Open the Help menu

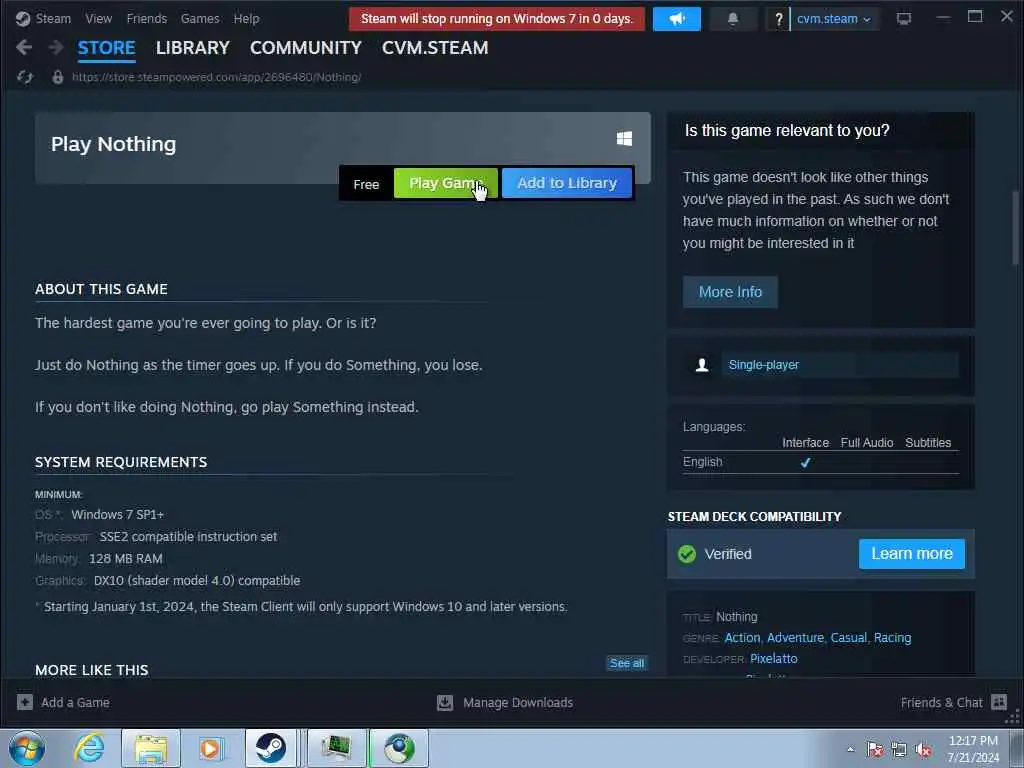click(246, 19)
